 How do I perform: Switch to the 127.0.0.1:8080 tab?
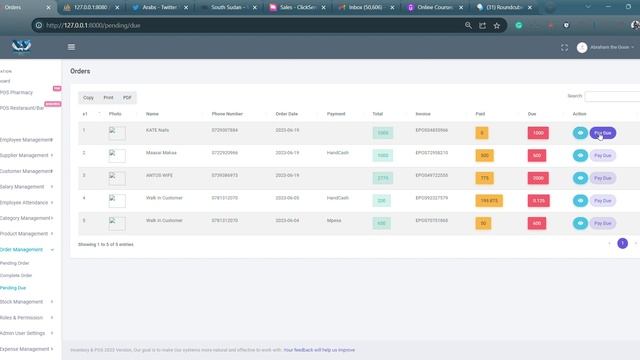click(90, 7)
